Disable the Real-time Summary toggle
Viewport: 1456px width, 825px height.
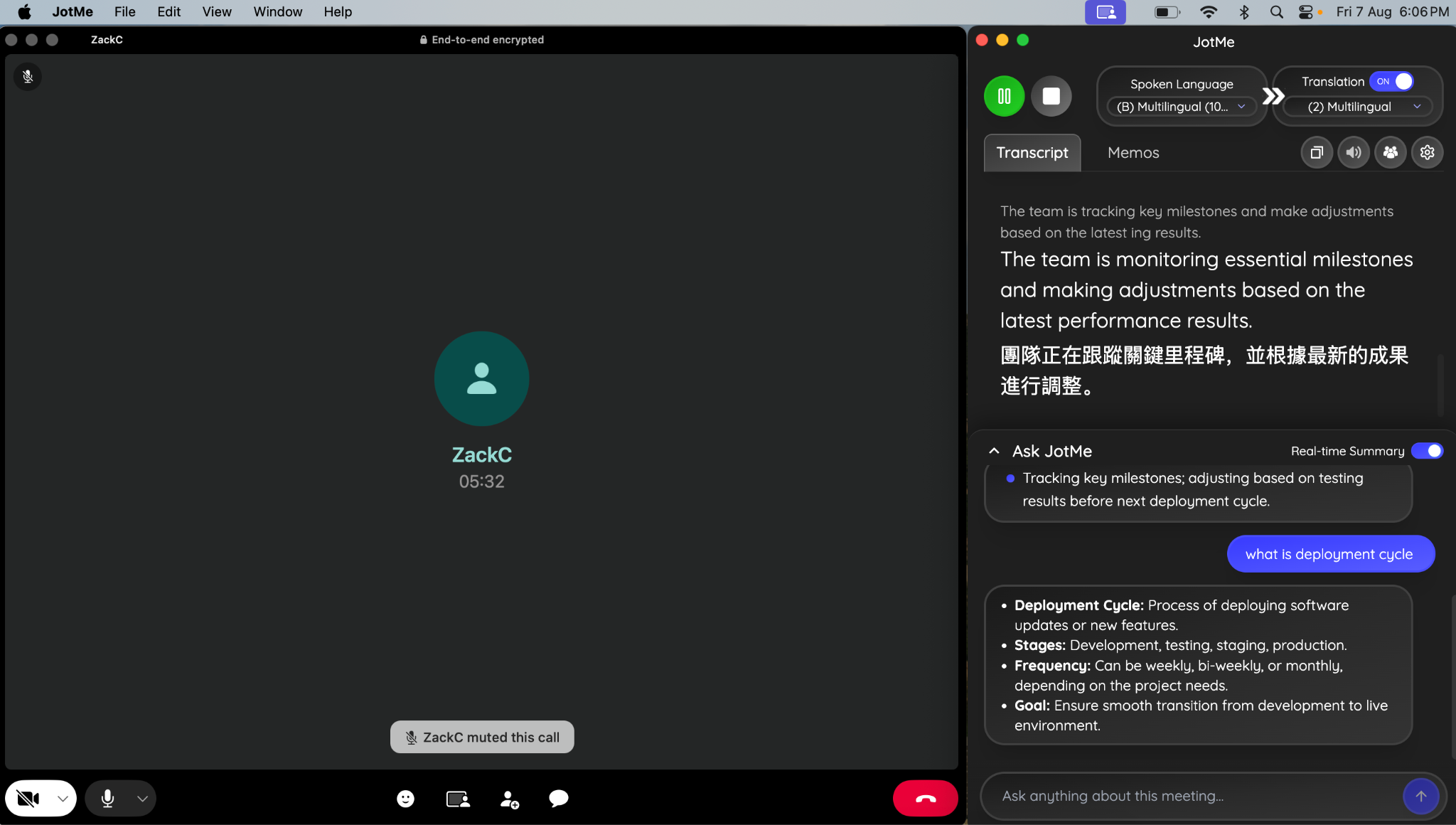tap(1427, 451)
